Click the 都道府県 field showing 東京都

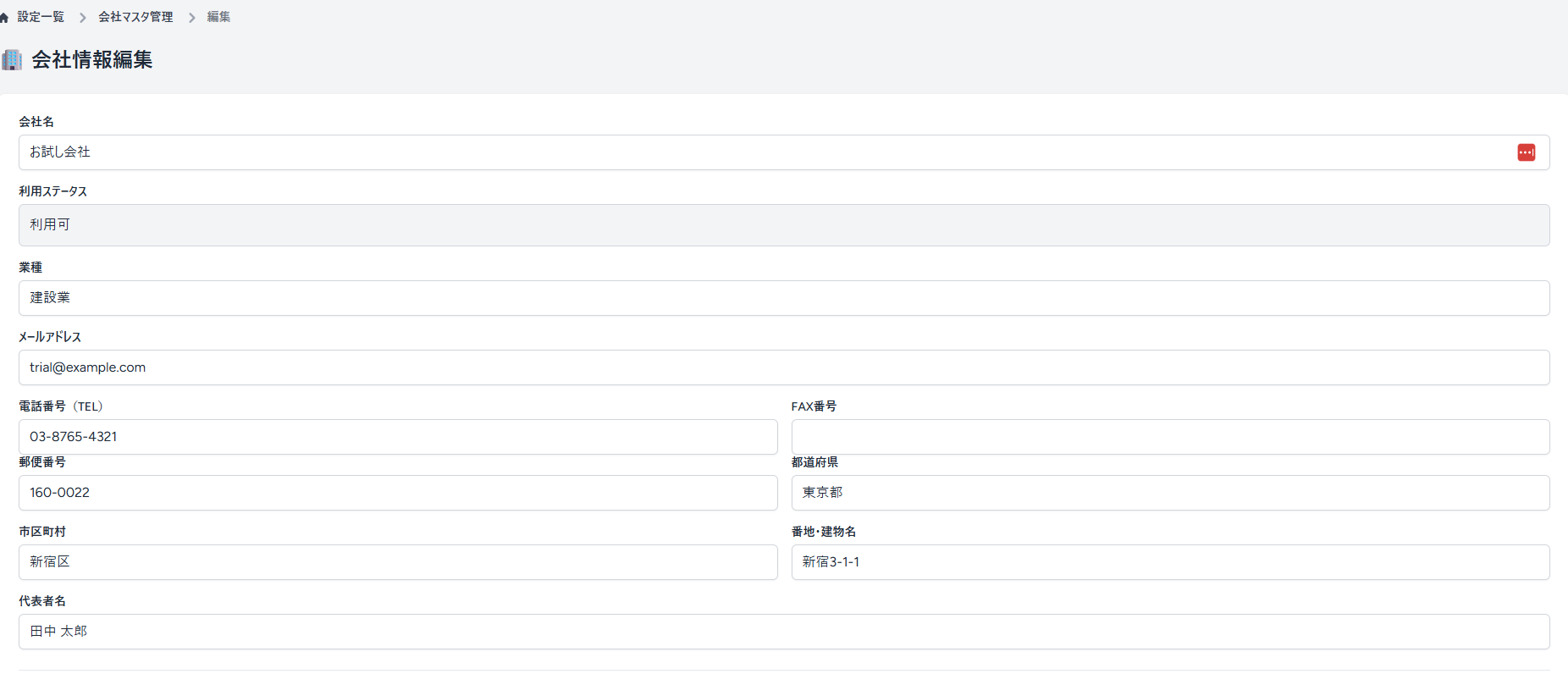(x=1170, y=493)
